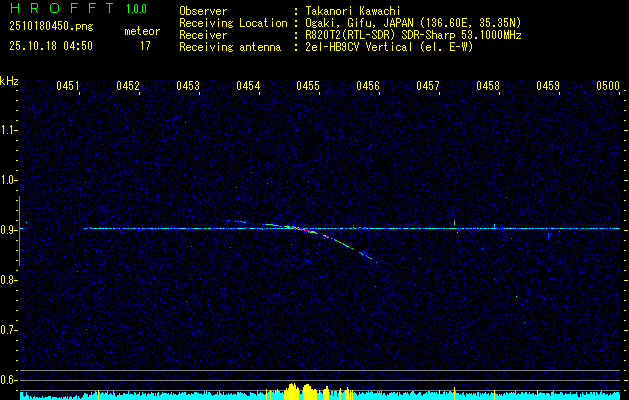Screen dimensions: 629x400
Task: Click the 0.7 kHz frequency axis label
Action: [9, 330]
